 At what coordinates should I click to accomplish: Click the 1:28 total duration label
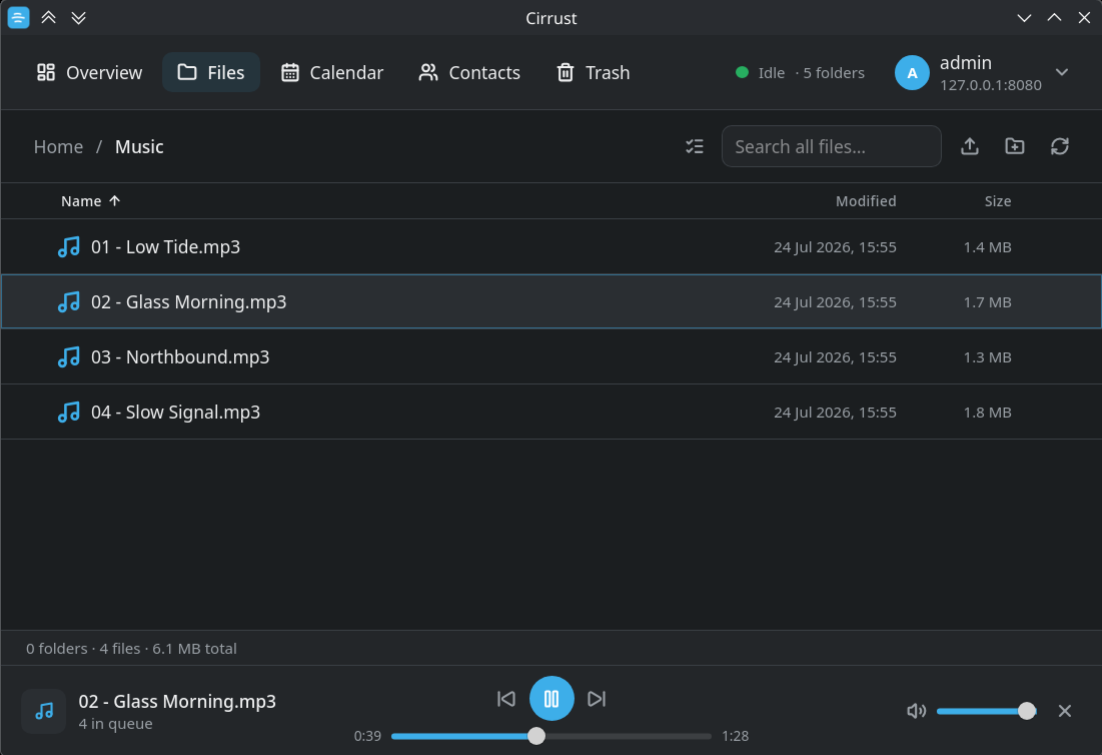[x=735, y=736]
